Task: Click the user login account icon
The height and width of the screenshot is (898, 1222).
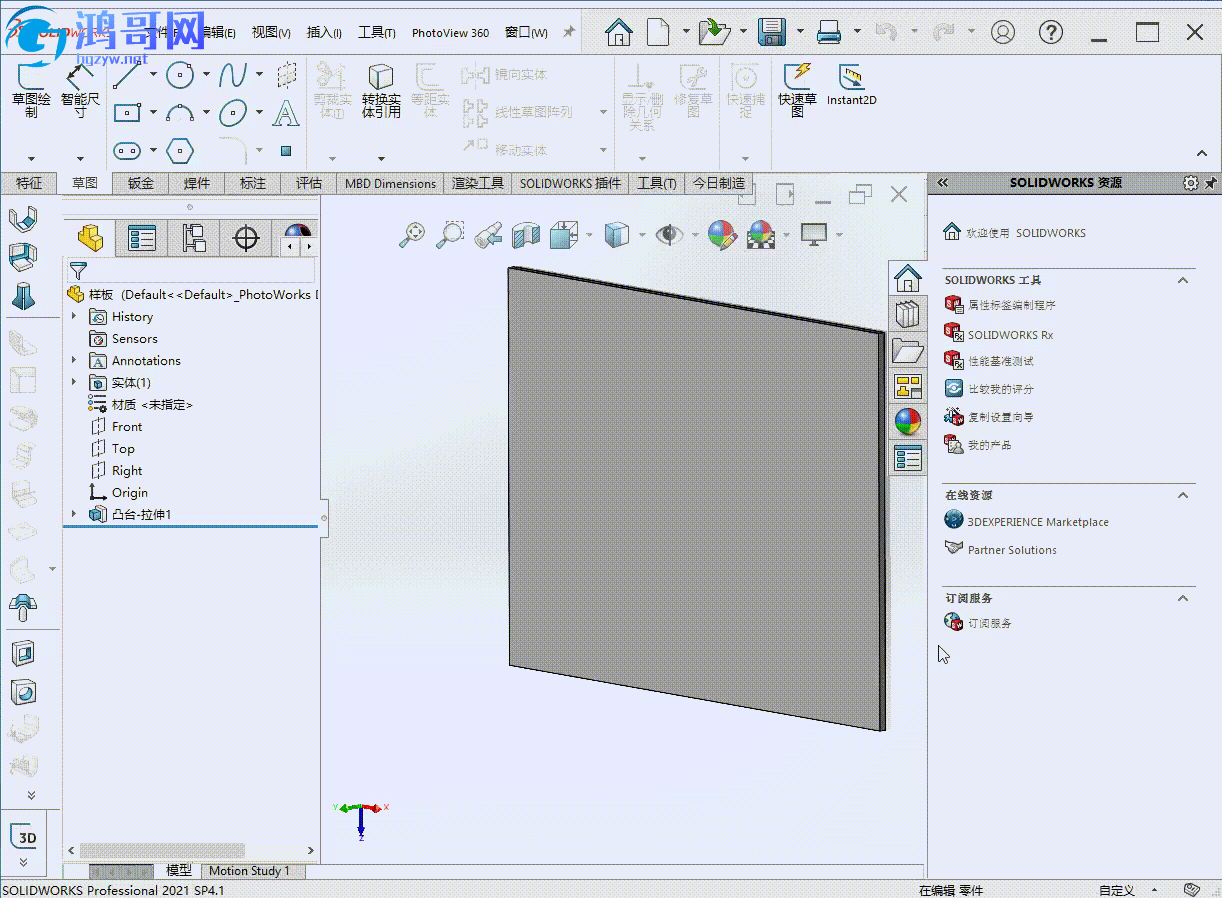Action: (x=1003, y=32)
